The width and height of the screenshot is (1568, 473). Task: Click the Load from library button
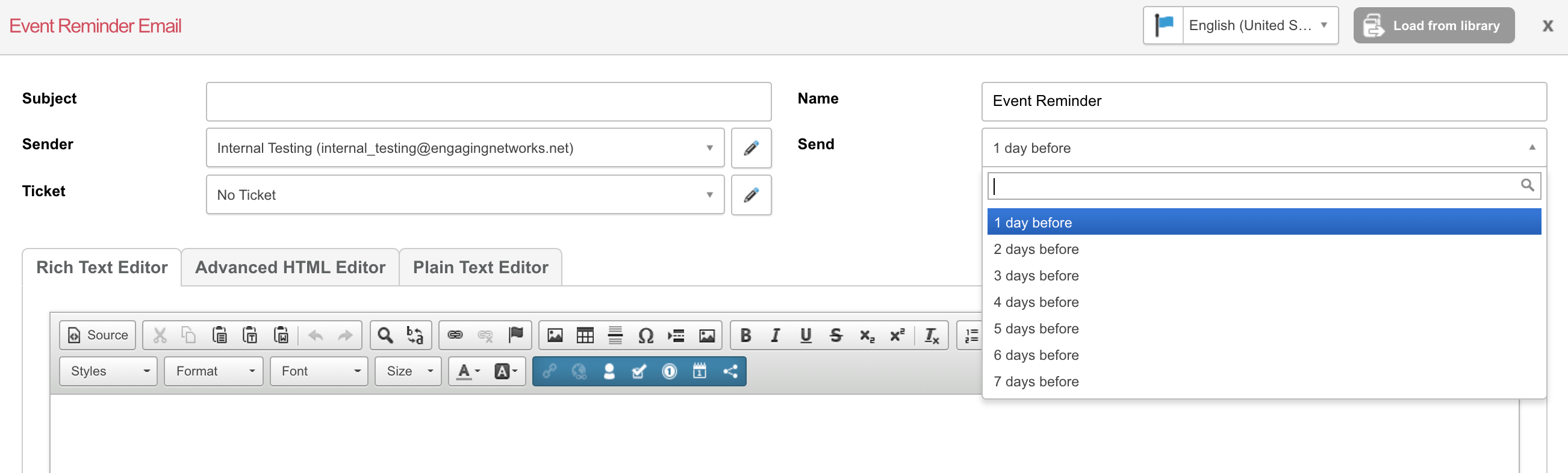click(1434, 25)
